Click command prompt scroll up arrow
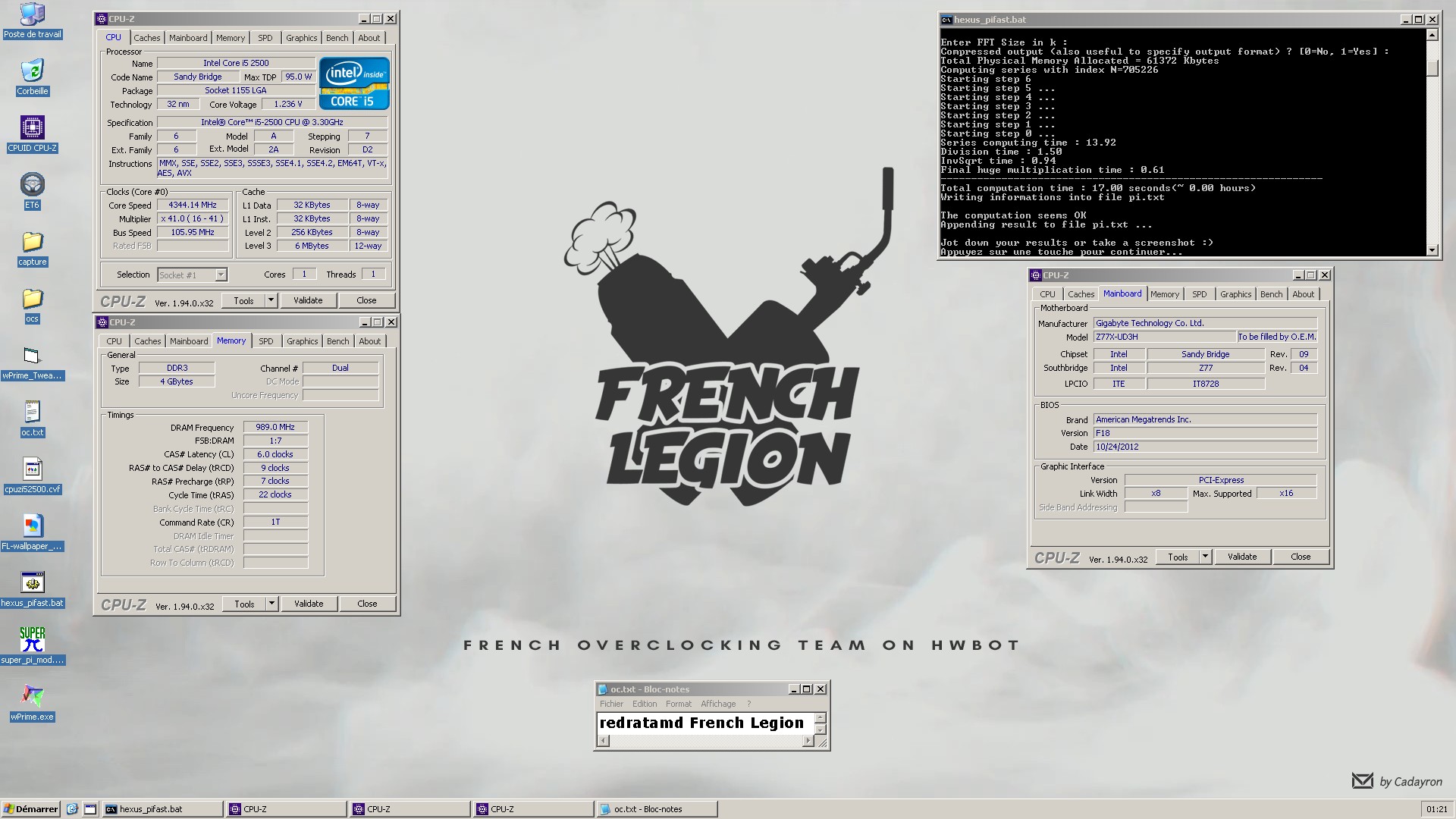 point(1432,35)
